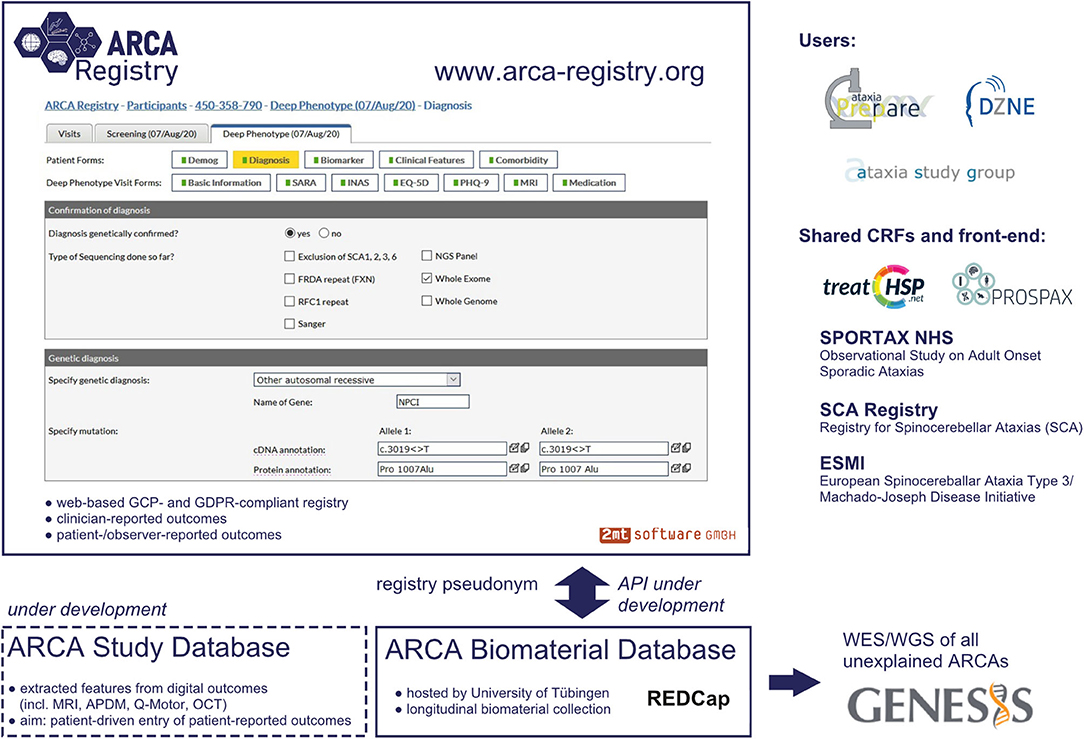1084x739 pixels.
Task: Click the copy icon beside Allele 1 cDNA annotation
Action: click(525, 448)
